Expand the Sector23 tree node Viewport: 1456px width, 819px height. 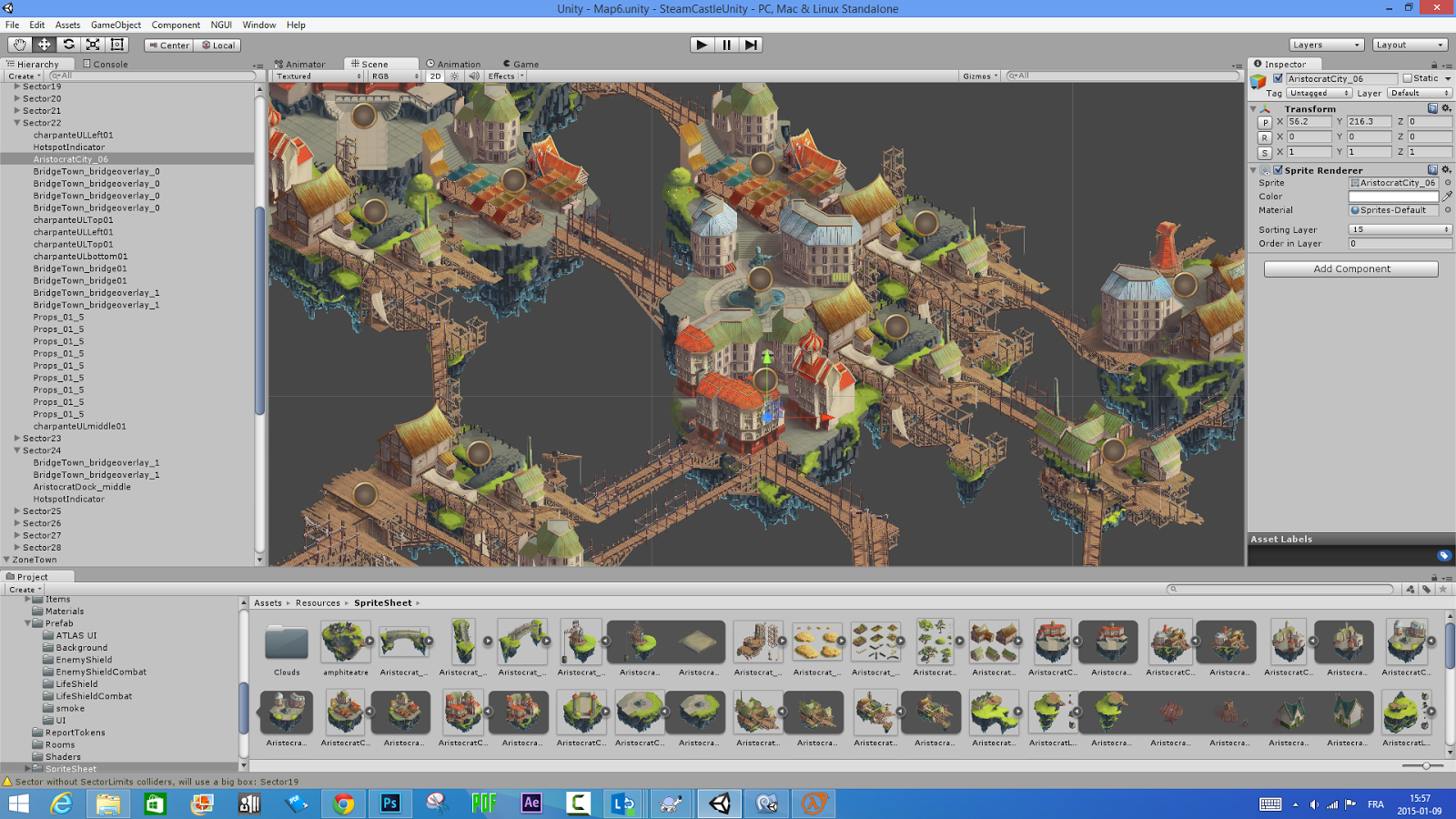16,439
